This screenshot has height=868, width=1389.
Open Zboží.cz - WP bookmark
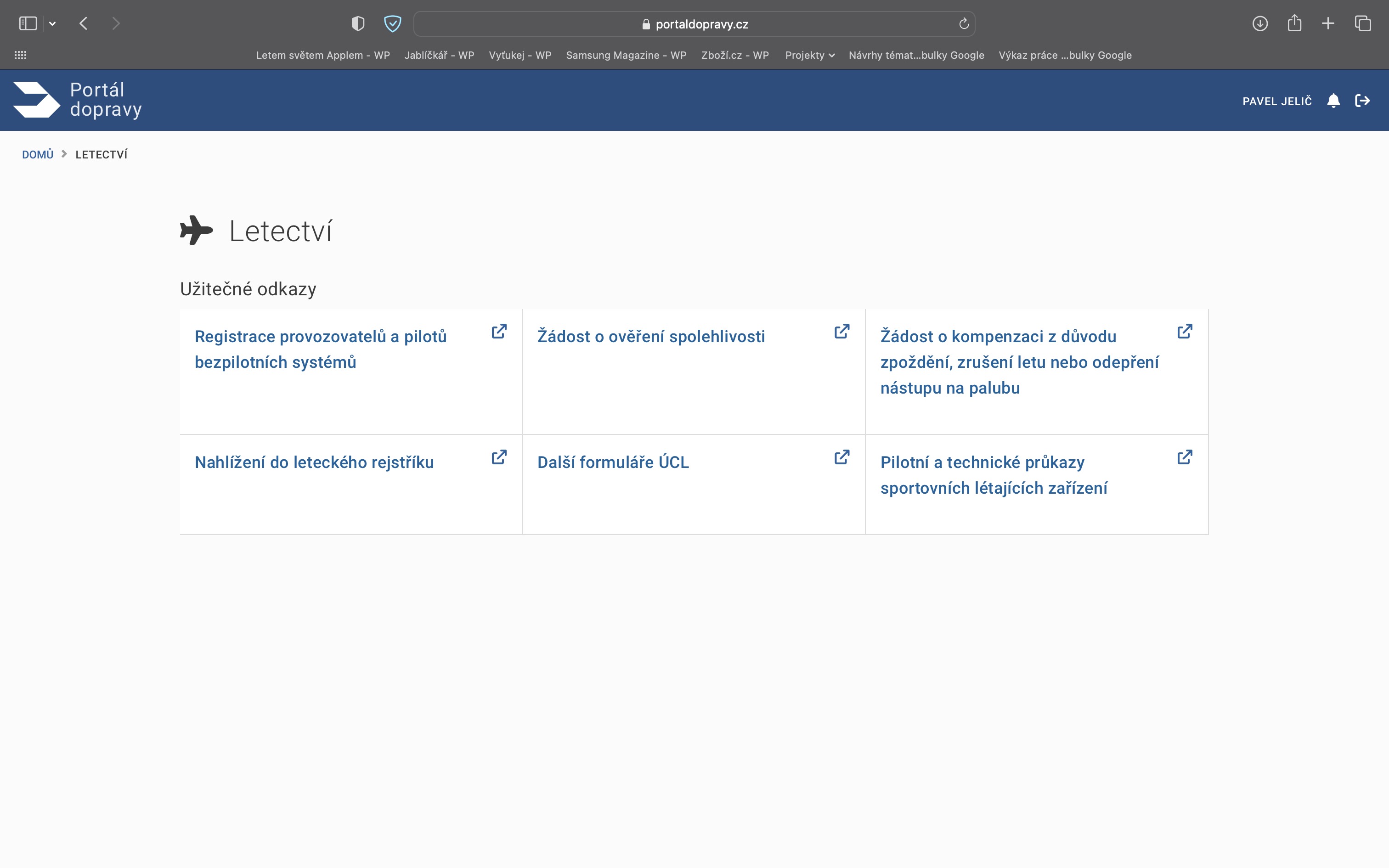(734, 55)
